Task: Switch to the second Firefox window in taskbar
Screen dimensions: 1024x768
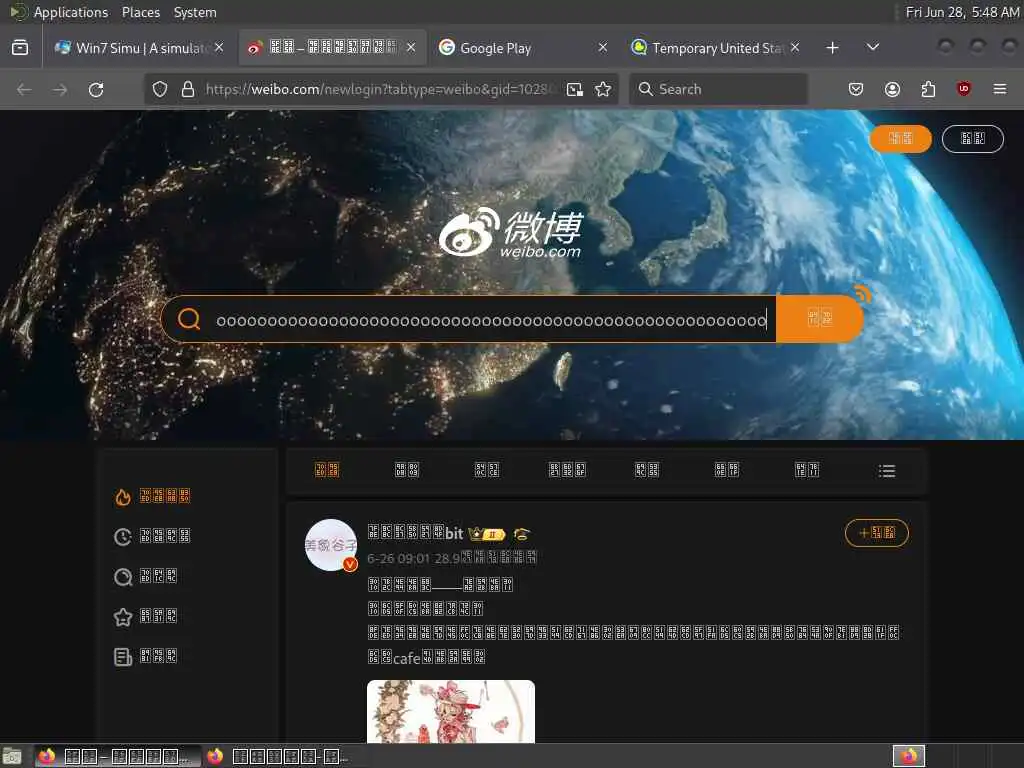Action: [278, 756]
